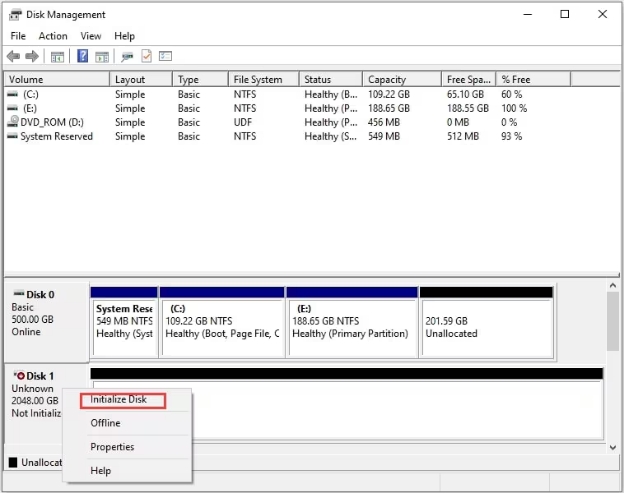Click the Show/Hide Action Pane icon

[101, 56]
